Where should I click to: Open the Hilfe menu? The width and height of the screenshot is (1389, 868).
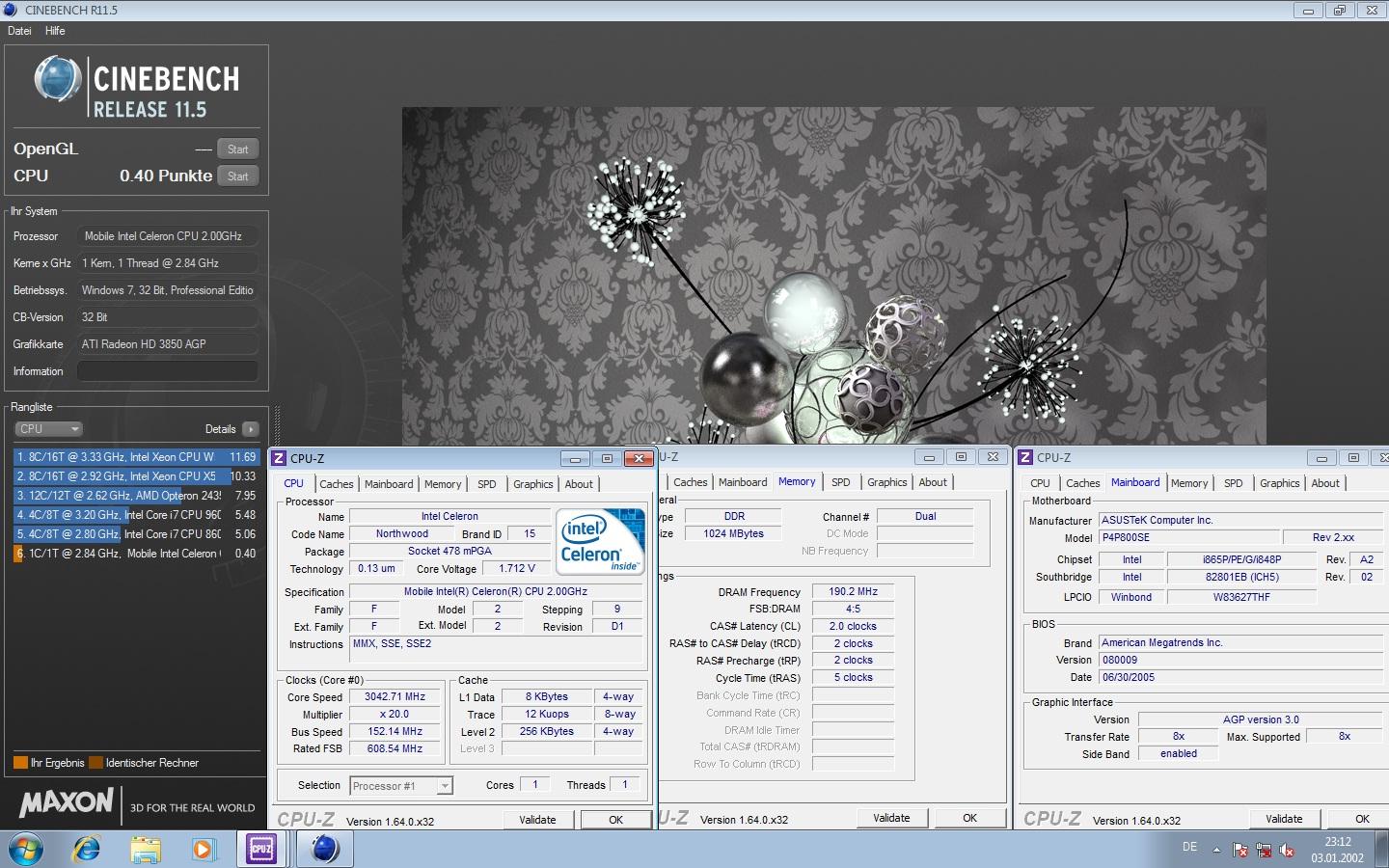coord(55,31)
